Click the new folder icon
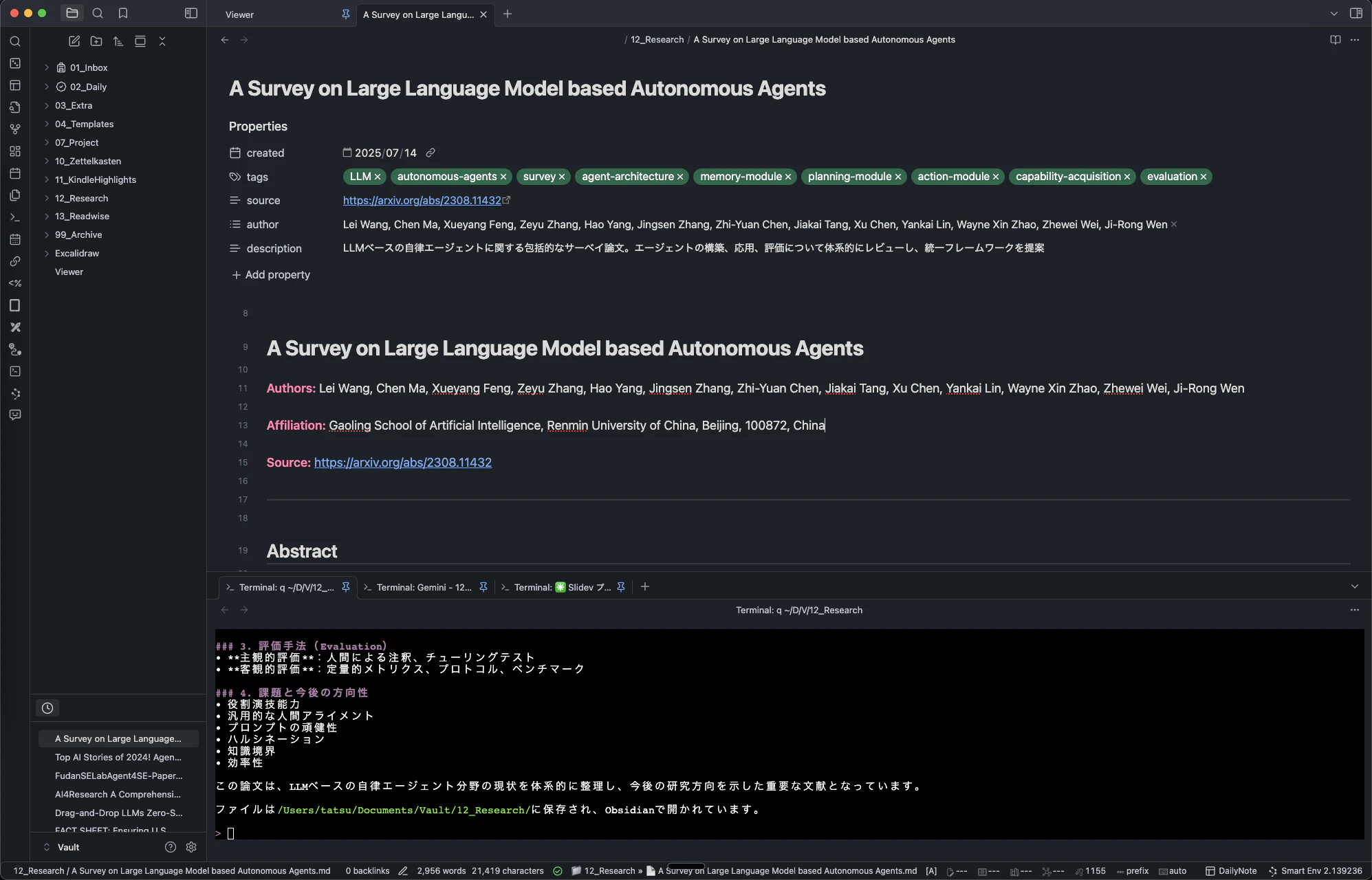This screenshot has height=880, width=1372. (96, 41)
